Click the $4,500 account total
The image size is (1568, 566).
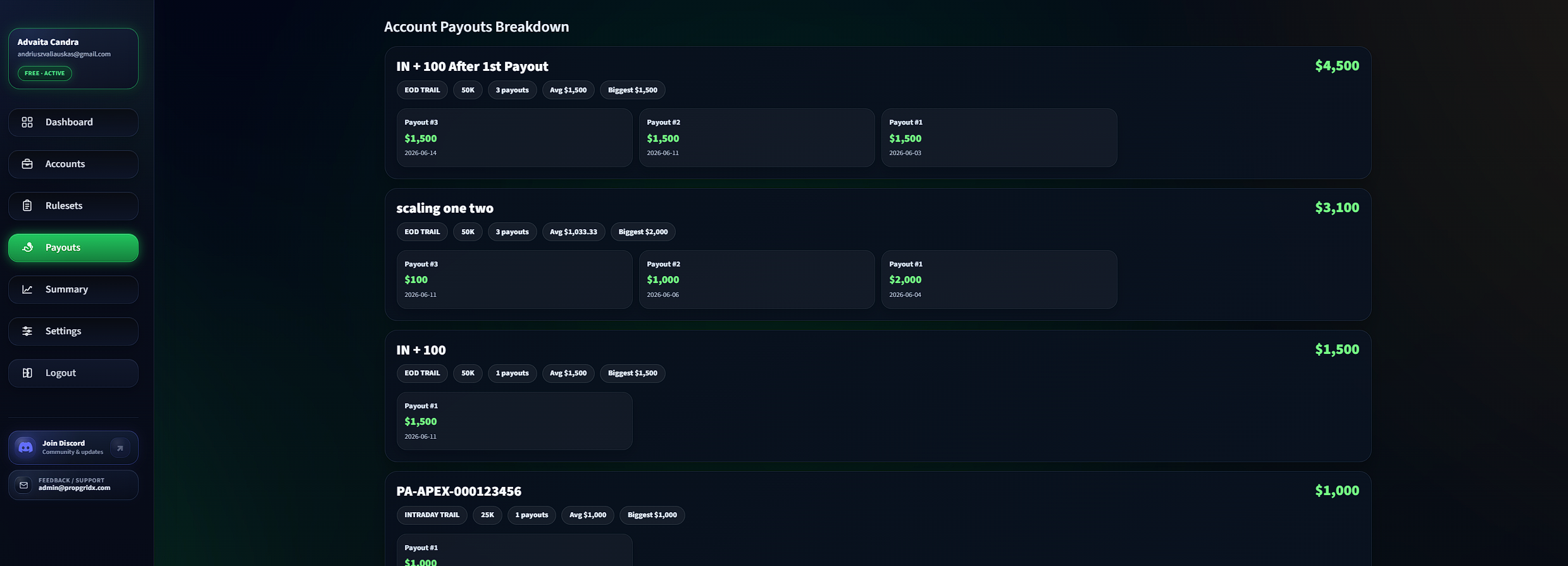click(x=1336, y=66)
